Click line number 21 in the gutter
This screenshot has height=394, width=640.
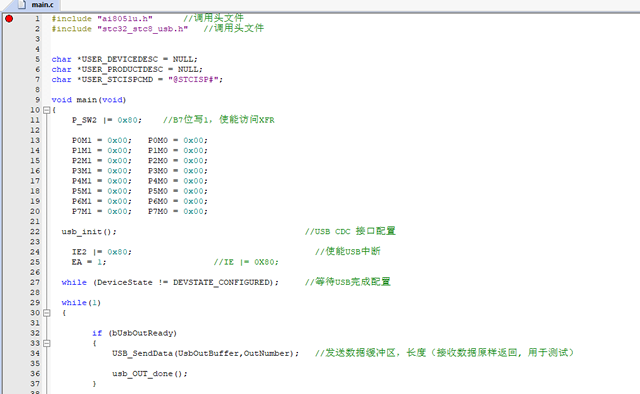click(35, 222)
